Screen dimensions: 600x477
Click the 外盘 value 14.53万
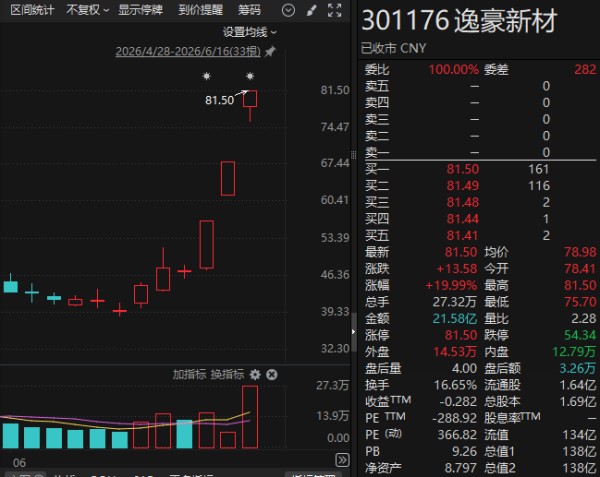[x=455, y=352]
